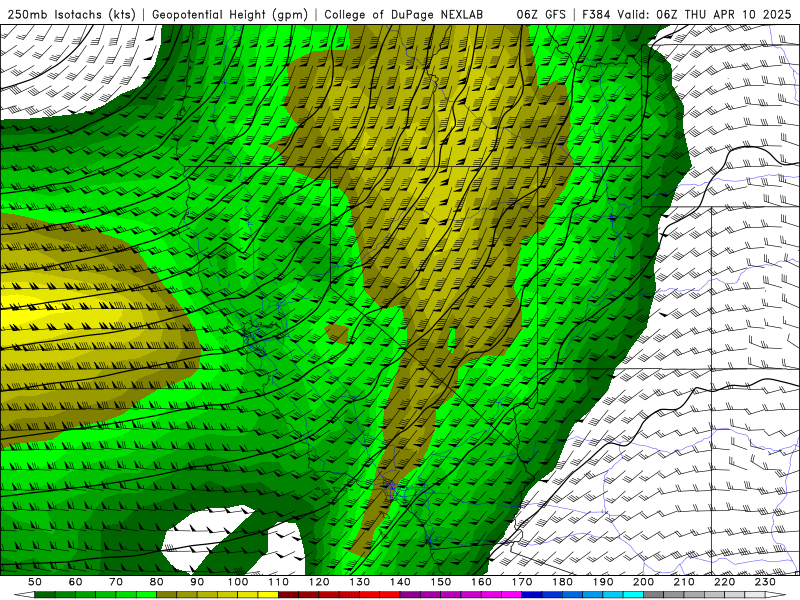
Task: Click the darkest green swatch in the color bar
Action: point(45,595)
